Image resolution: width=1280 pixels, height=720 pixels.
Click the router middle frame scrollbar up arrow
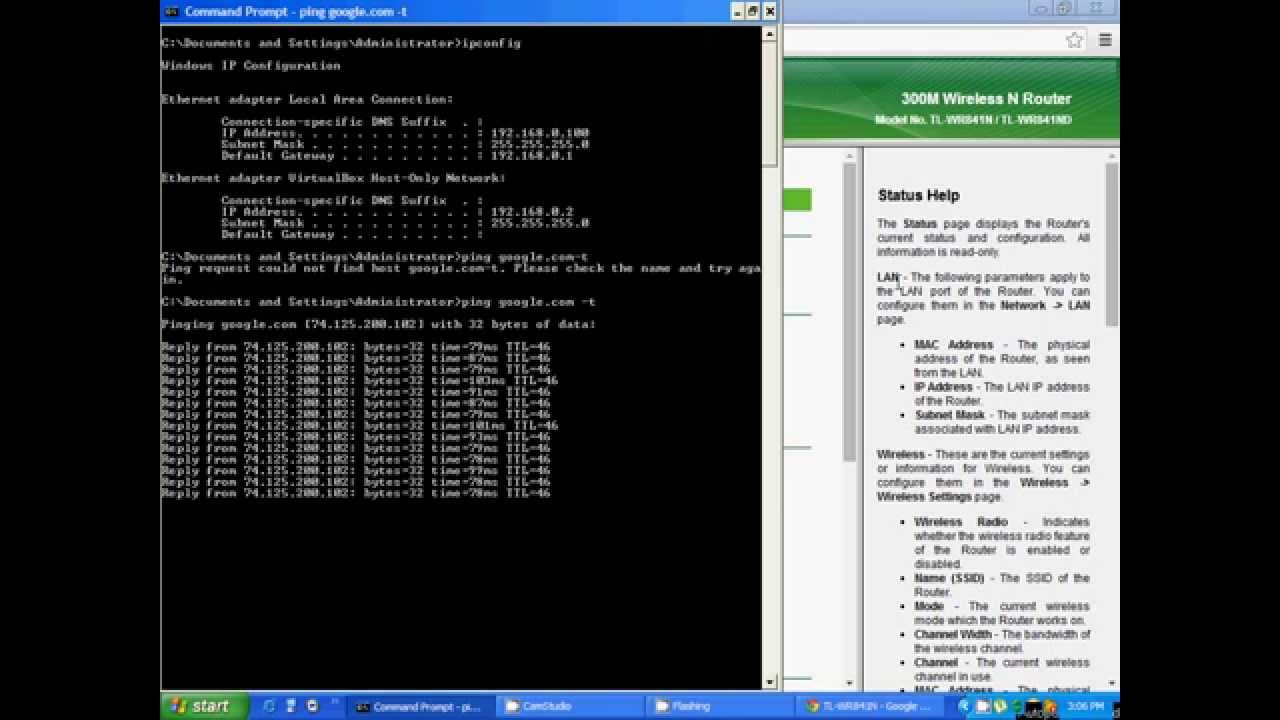click(849, 155)
